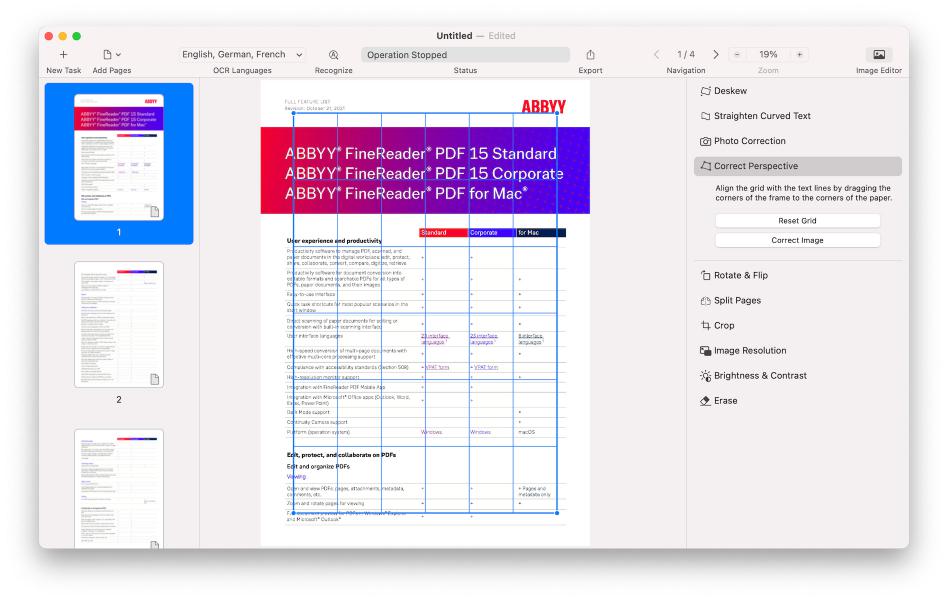The height and width of the screenshot is (600, 948).
Task: Click the bottom-right perspective grid handle
Action: point(557,513)
